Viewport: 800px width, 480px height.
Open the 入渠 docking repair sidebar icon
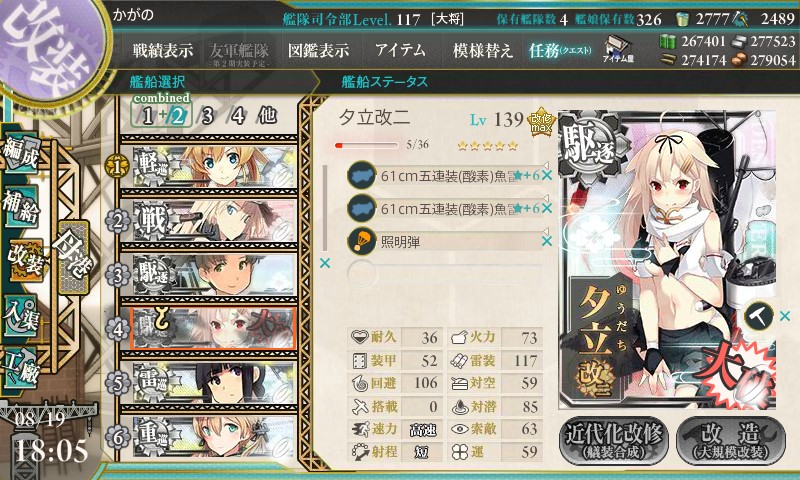tap(21, 316)
